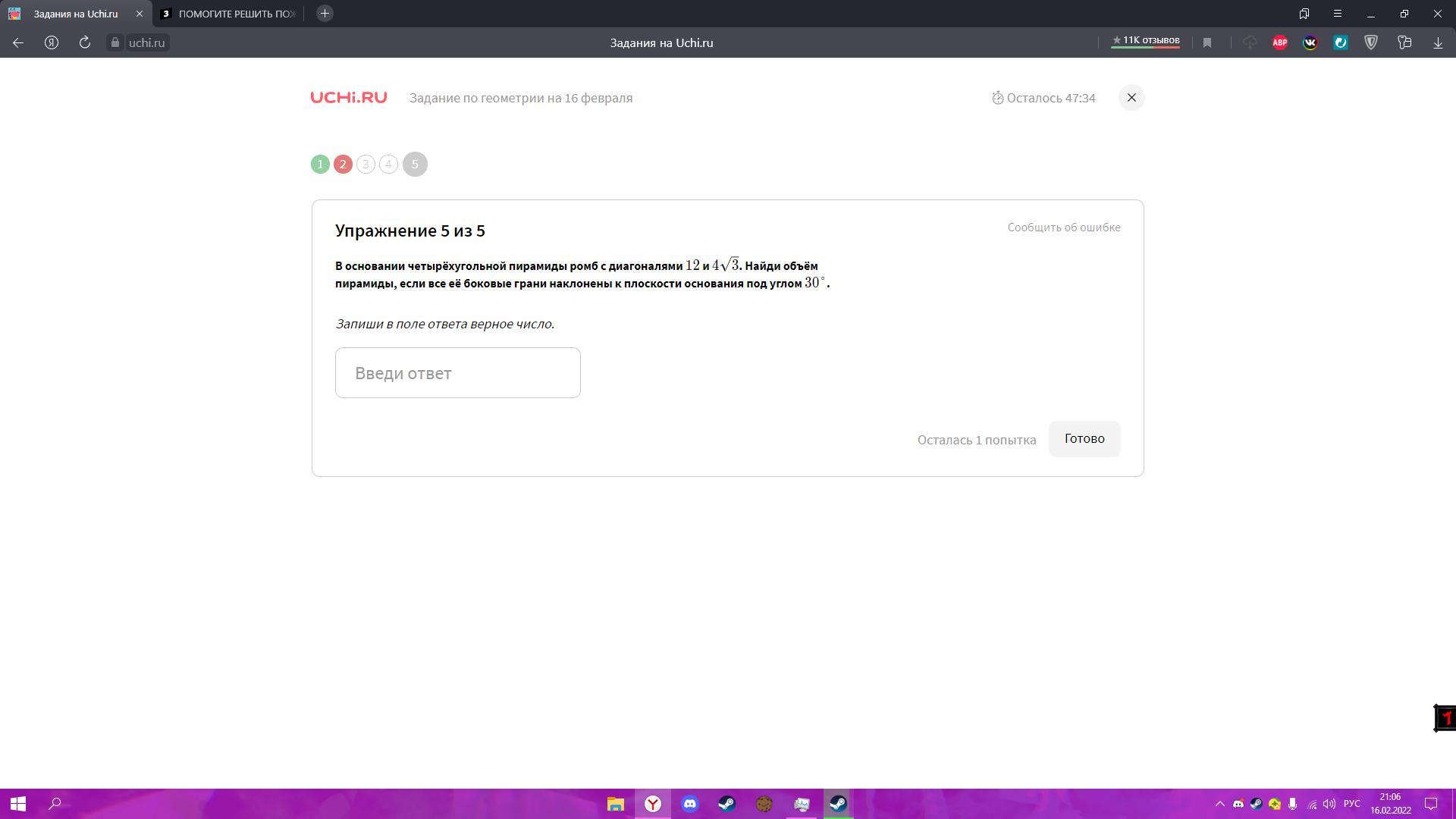Screen dimensions: 1456x819
Task: Click Сообщить об ошибке link
Action: point(1063,227)
